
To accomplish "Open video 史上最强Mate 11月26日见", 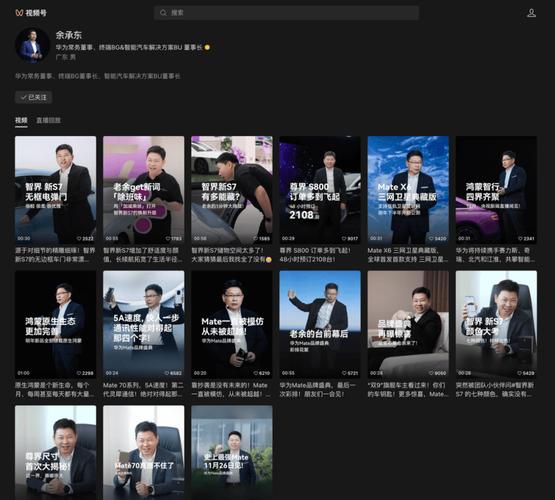I will [232, 453].
